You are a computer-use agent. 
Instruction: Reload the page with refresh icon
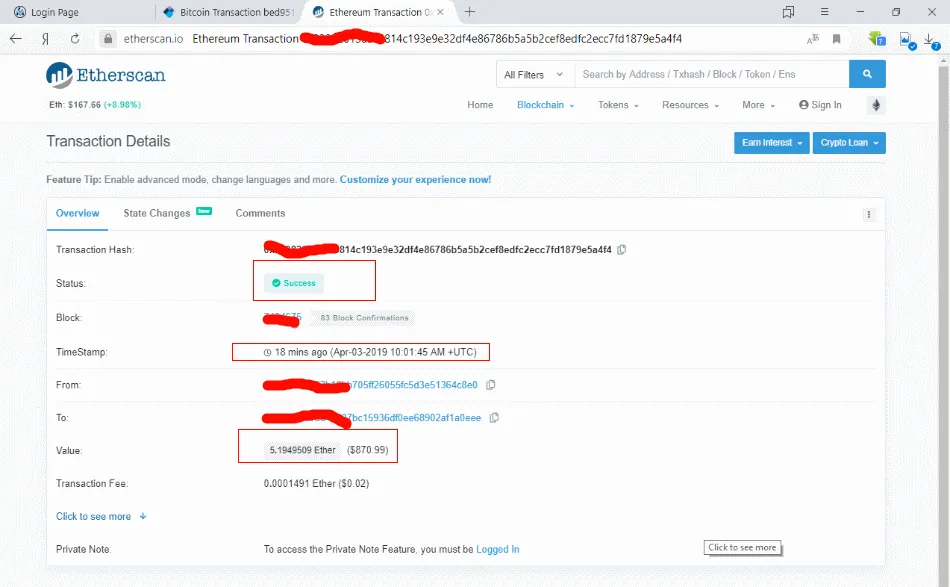click(x=75, y=39)
